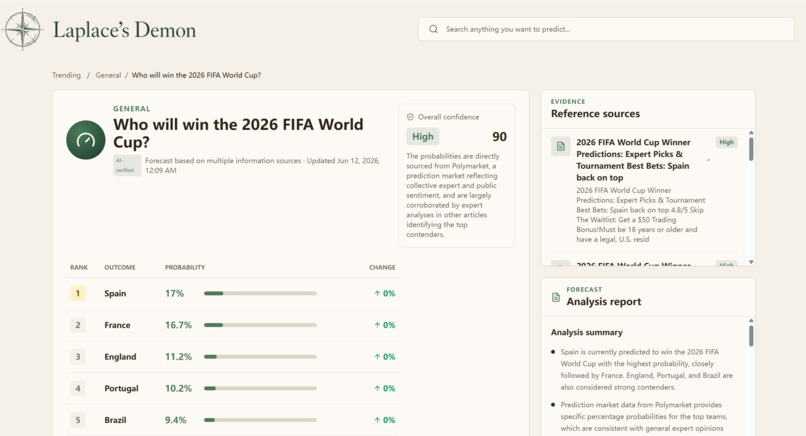806x436 pixels.
Task: Click the High badge on the first reference source
Action: tap(726, 142)
